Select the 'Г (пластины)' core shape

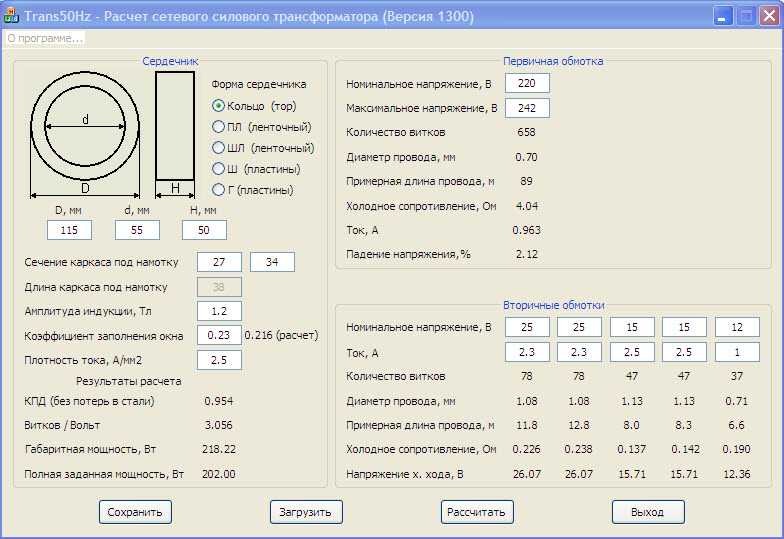pyautogui.click(x=252, y=190)
